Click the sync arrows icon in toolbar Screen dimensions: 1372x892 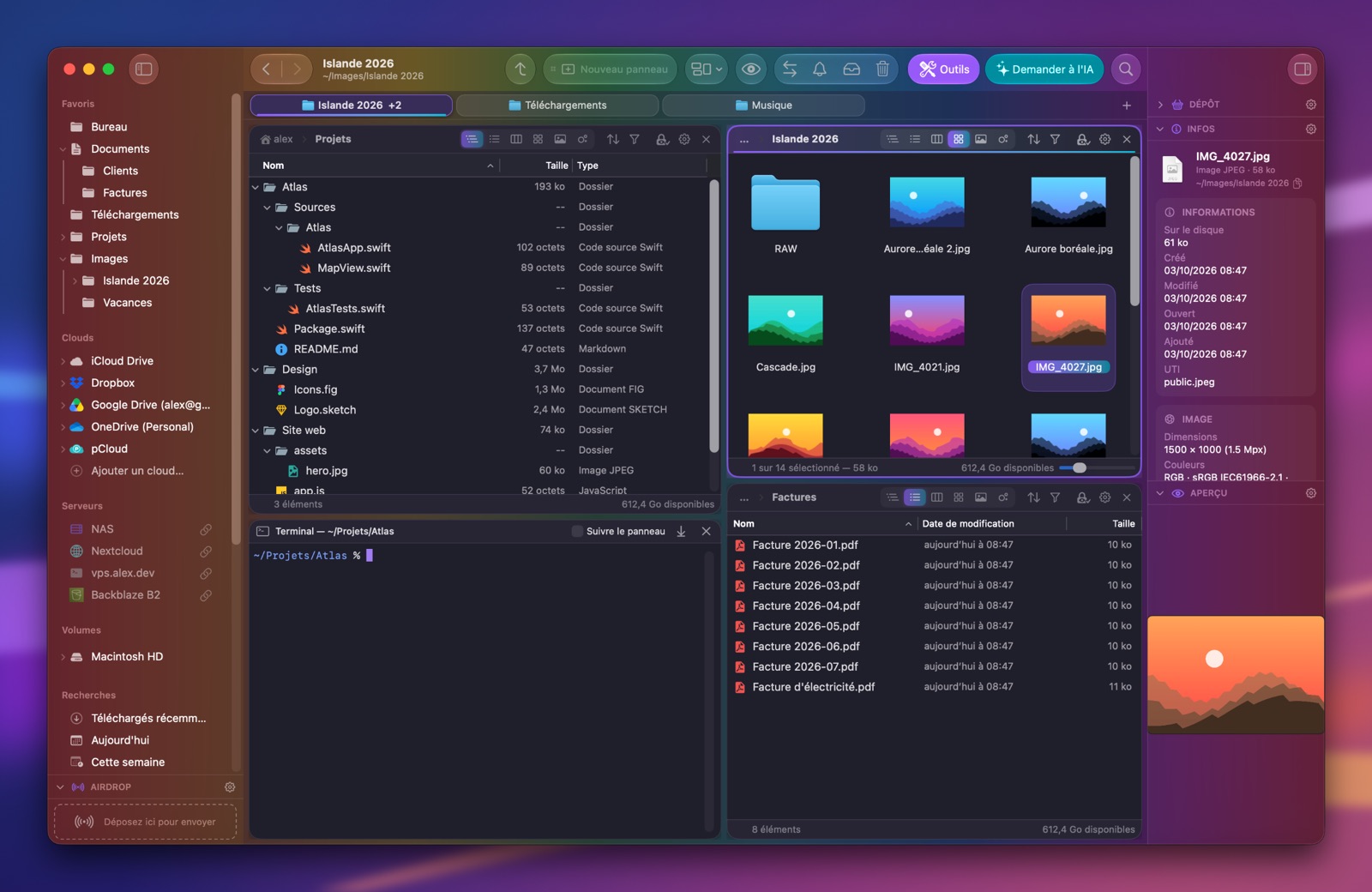(790, 69)
